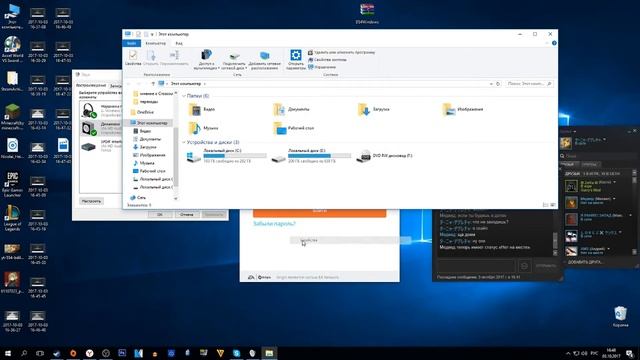Select OneDrive in navigation pane
The height and width of the screenshot is (360, 640).
[x=142, y=112]
